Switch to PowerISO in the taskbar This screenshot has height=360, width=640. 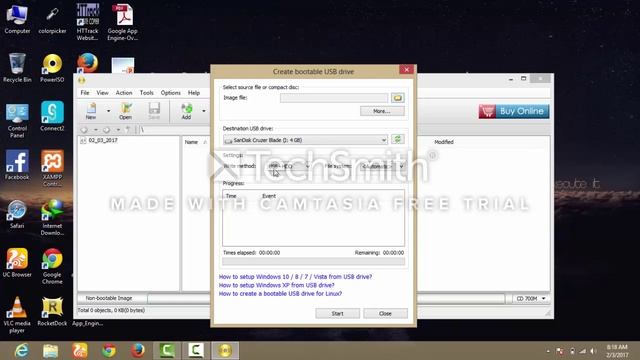(225, 351)
